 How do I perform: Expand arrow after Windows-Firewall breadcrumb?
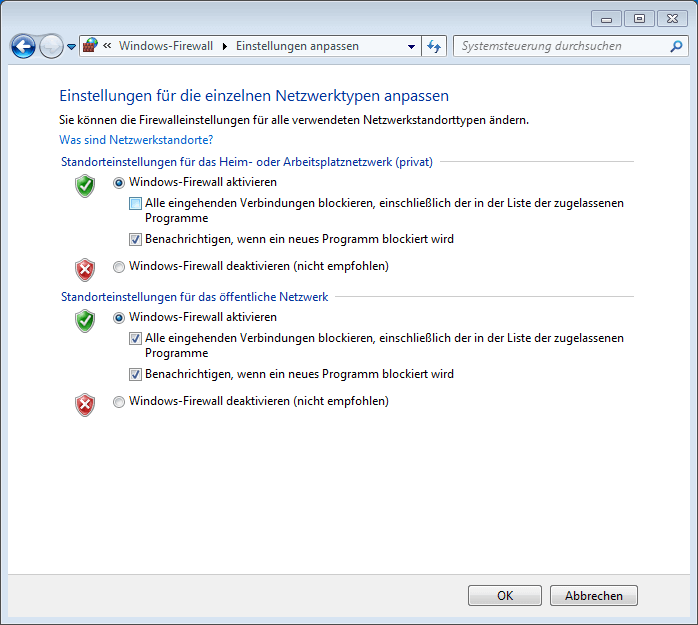pyautogui.click(x=225, y=46)
